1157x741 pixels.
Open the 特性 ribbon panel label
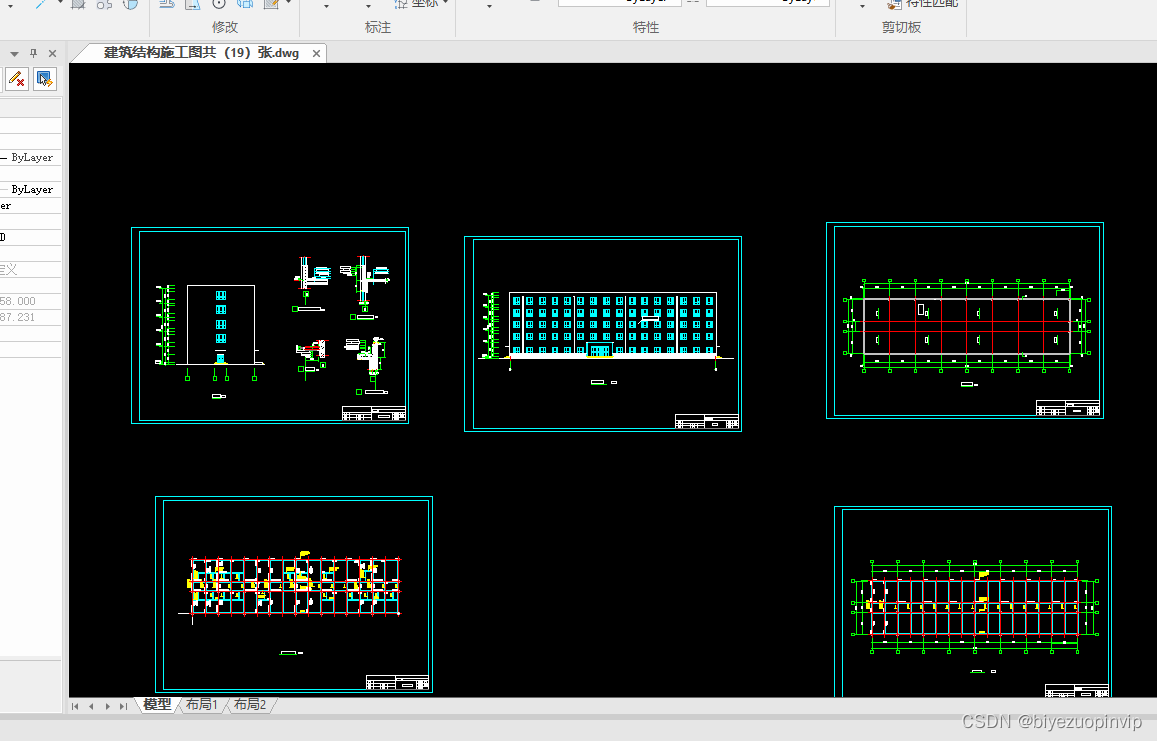tap(646, 27)
